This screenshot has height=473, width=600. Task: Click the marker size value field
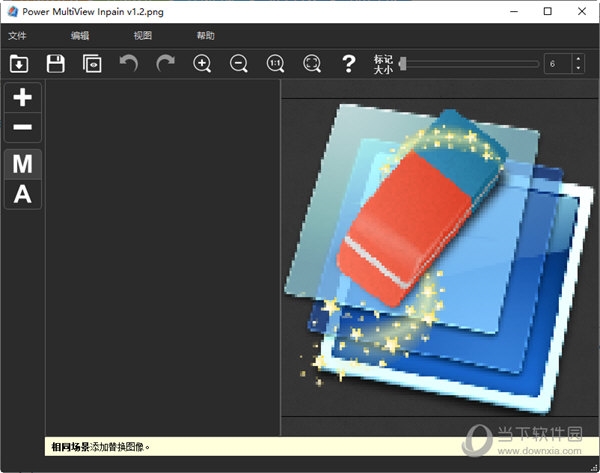(556, 64)
